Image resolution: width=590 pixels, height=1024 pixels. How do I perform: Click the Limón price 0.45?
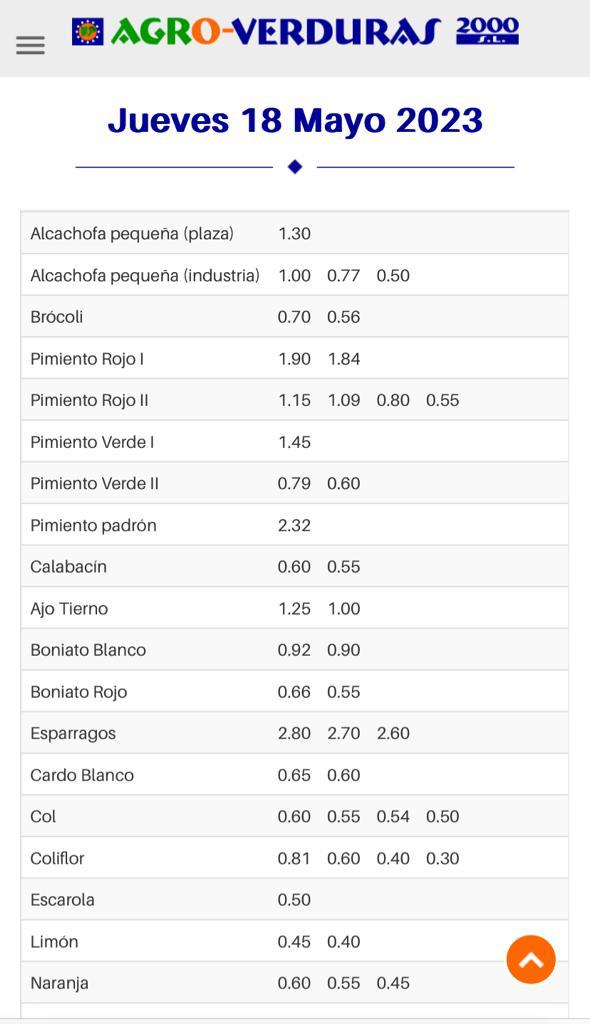point(294,942)
